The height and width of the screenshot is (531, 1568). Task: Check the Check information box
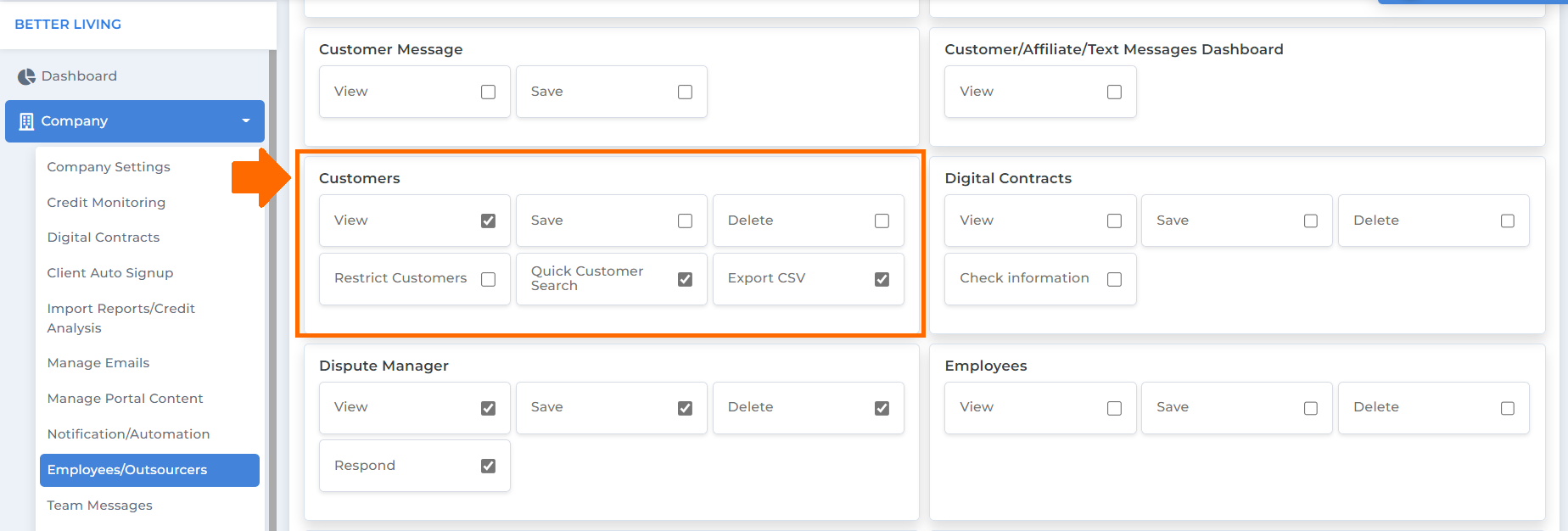(1115, 279)
